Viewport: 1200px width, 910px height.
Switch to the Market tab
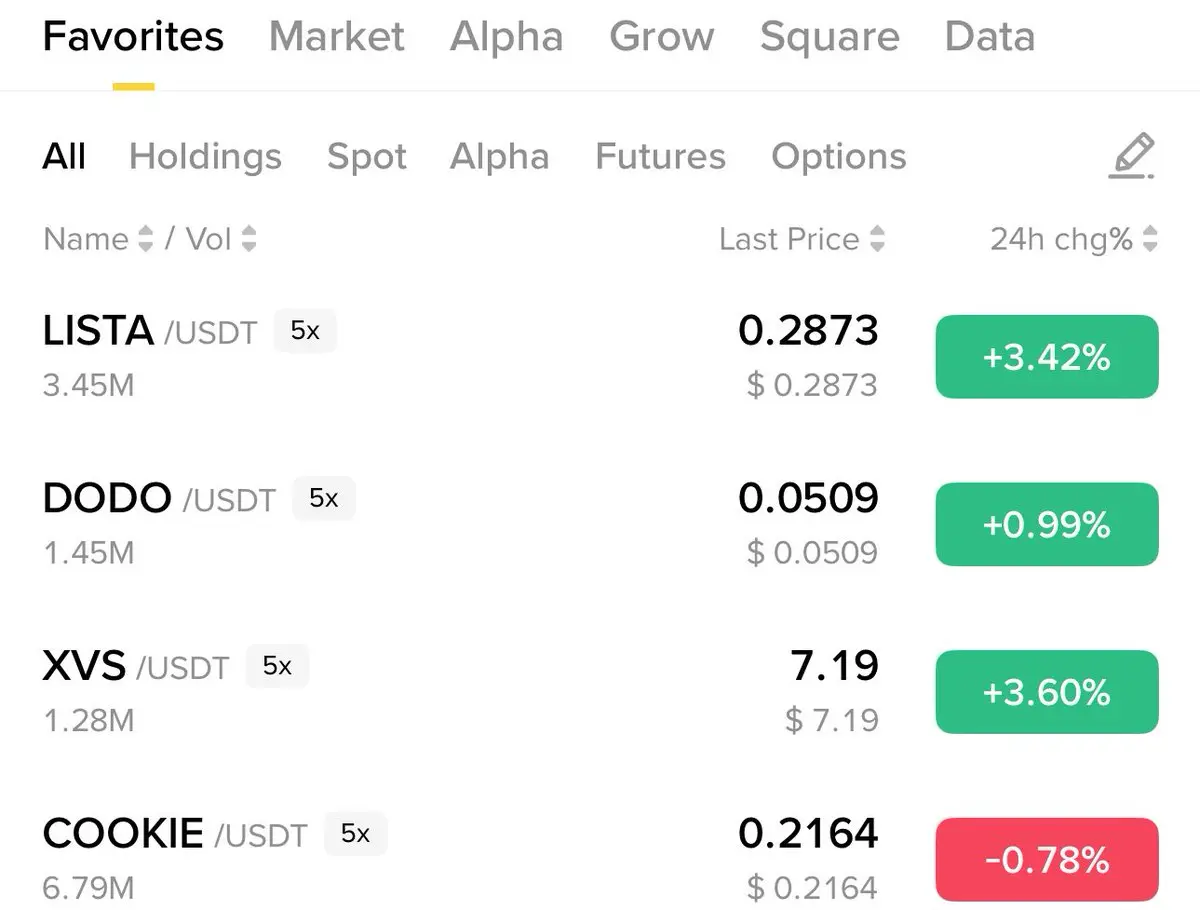click(337, 37)
